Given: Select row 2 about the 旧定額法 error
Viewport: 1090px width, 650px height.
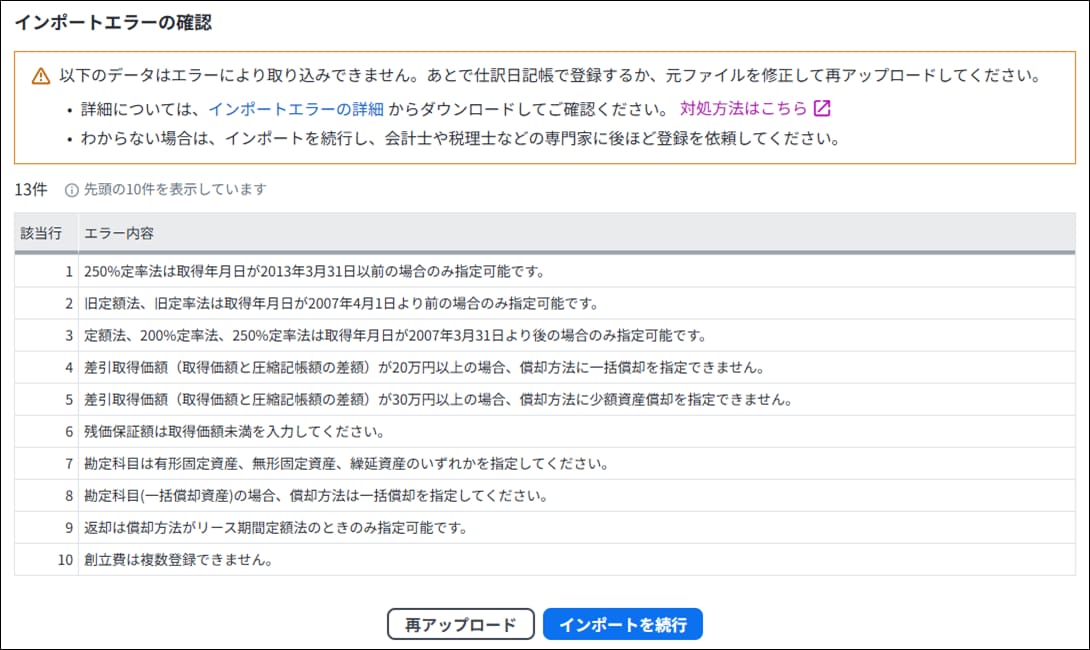Looking at the screenshot, I should (545, 303).
